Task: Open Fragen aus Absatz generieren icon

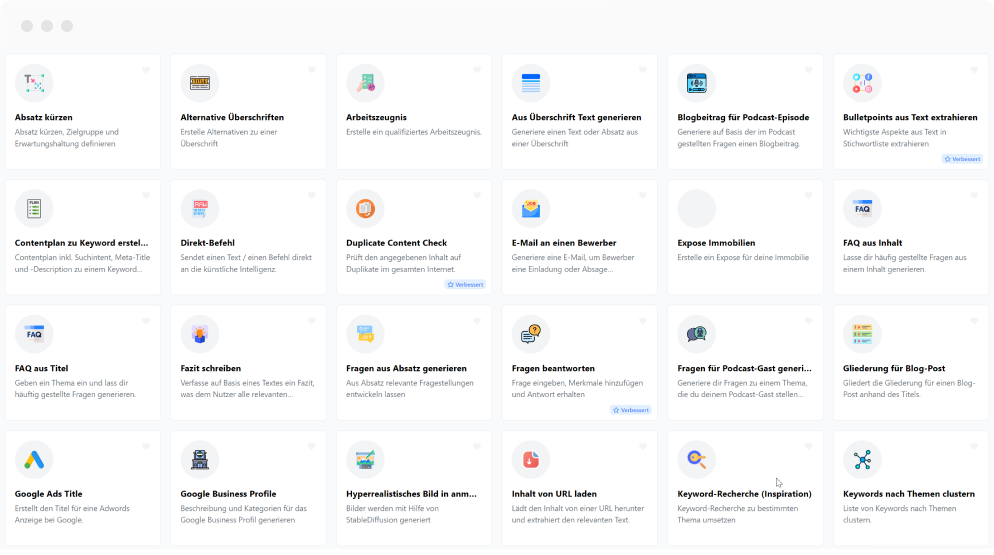Action: point(365,334)
